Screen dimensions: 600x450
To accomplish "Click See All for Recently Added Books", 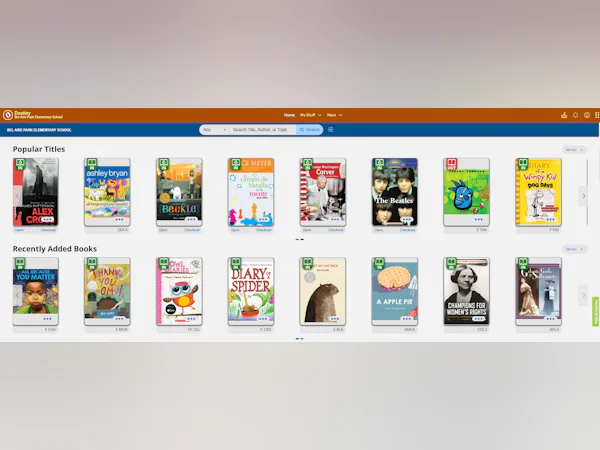I will 574,249.
